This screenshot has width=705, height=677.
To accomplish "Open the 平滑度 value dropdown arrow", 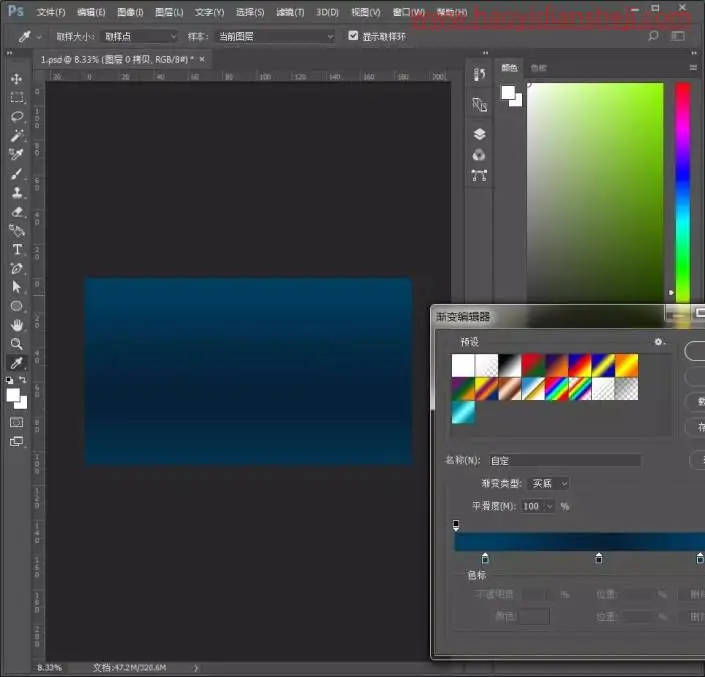I will (x=549, y=507).
